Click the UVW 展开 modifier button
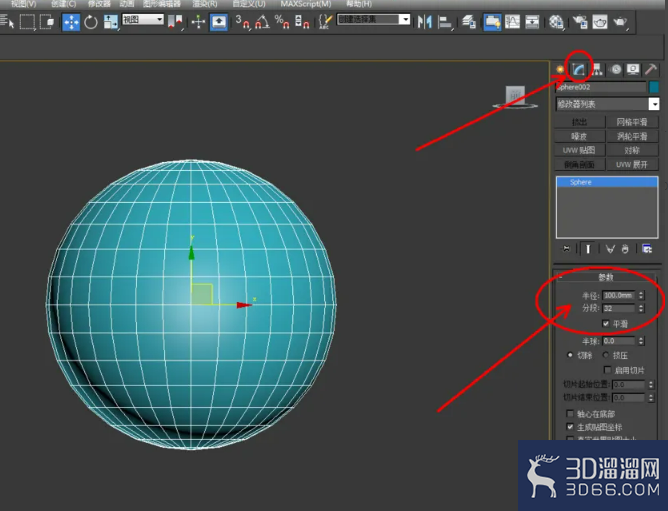 click(x=632, y=165)
